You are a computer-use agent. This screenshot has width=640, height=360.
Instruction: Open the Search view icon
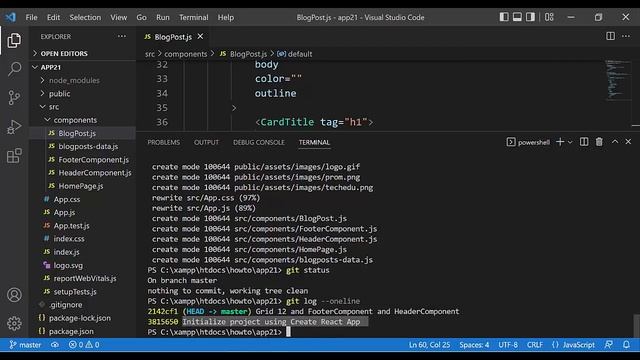tap(14, 69)
